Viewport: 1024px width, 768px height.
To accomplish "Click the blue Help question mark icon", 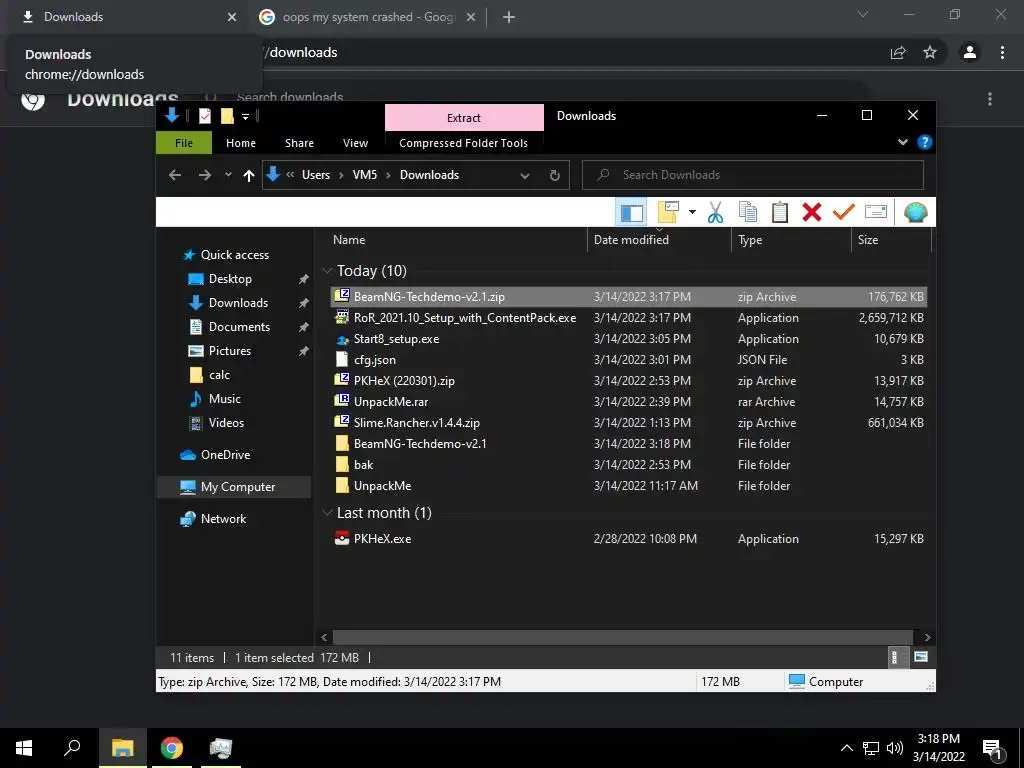I will (x=924, y=142).
